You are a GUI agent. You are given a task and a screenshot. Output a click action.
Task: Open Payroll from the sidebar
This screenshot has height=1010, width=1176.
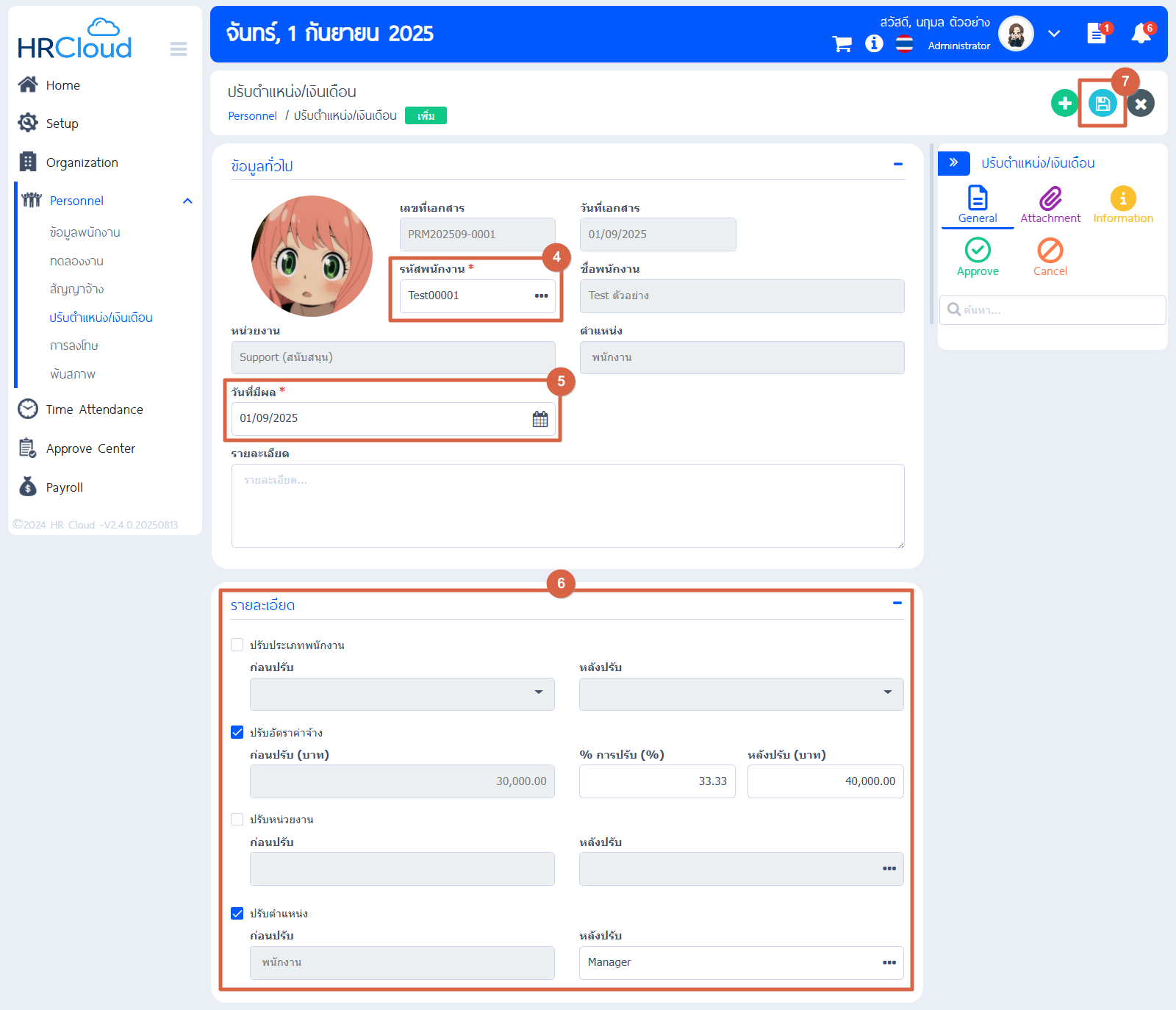(65, 487)
